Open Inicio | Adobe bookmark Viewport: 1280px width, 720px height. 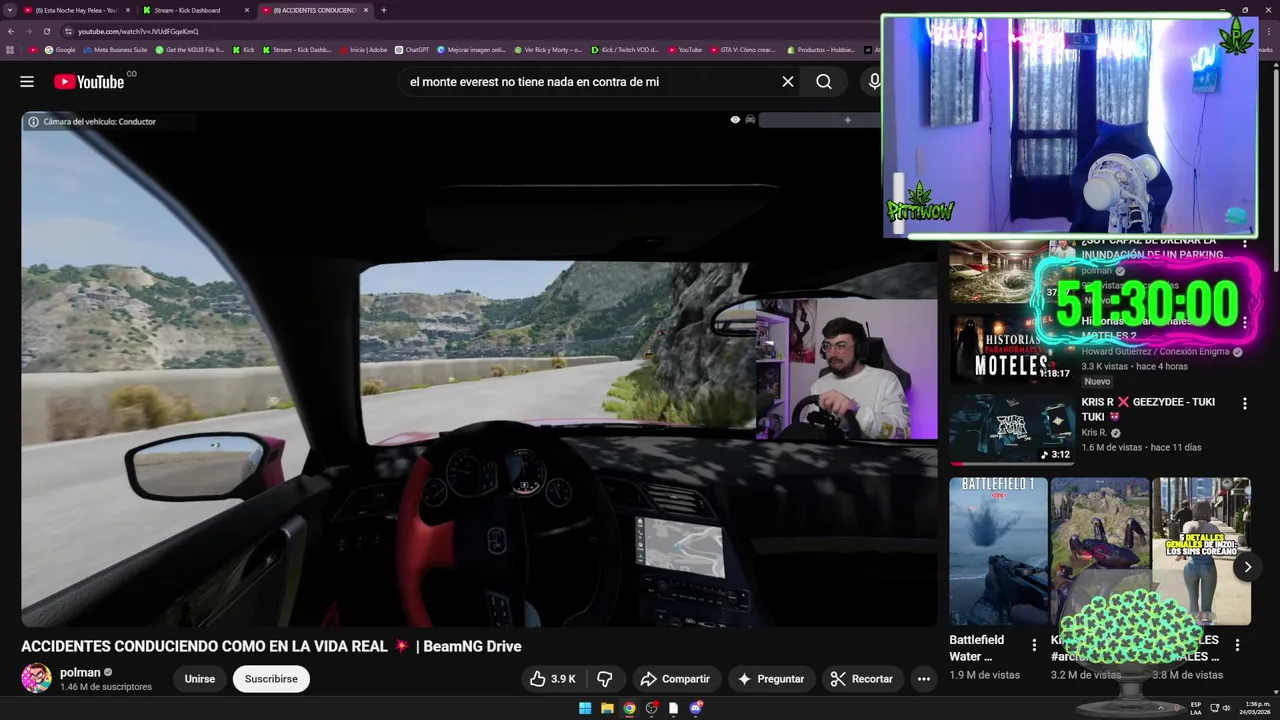363,49
